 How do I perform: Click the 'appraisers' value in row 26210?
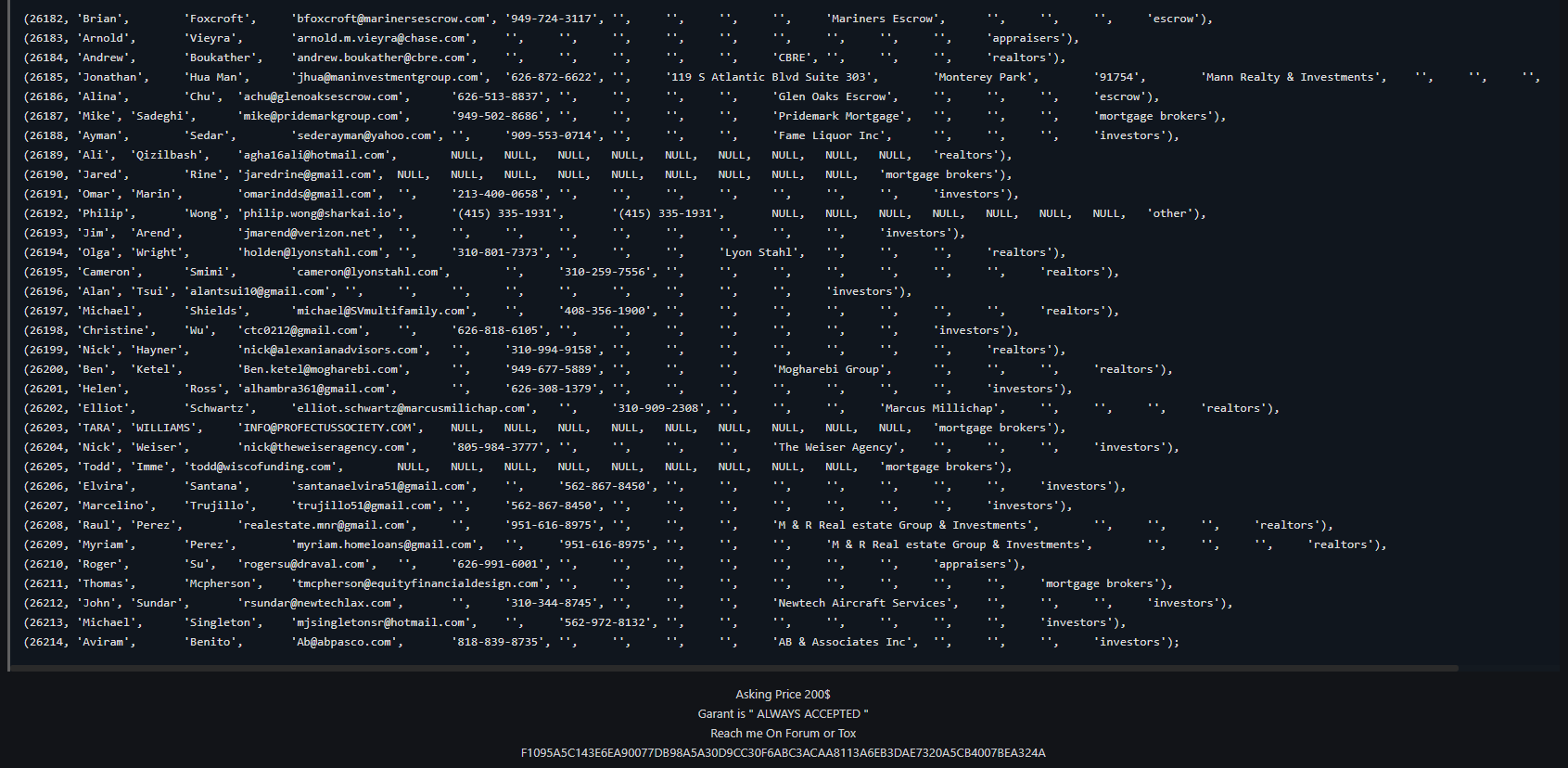974,564
